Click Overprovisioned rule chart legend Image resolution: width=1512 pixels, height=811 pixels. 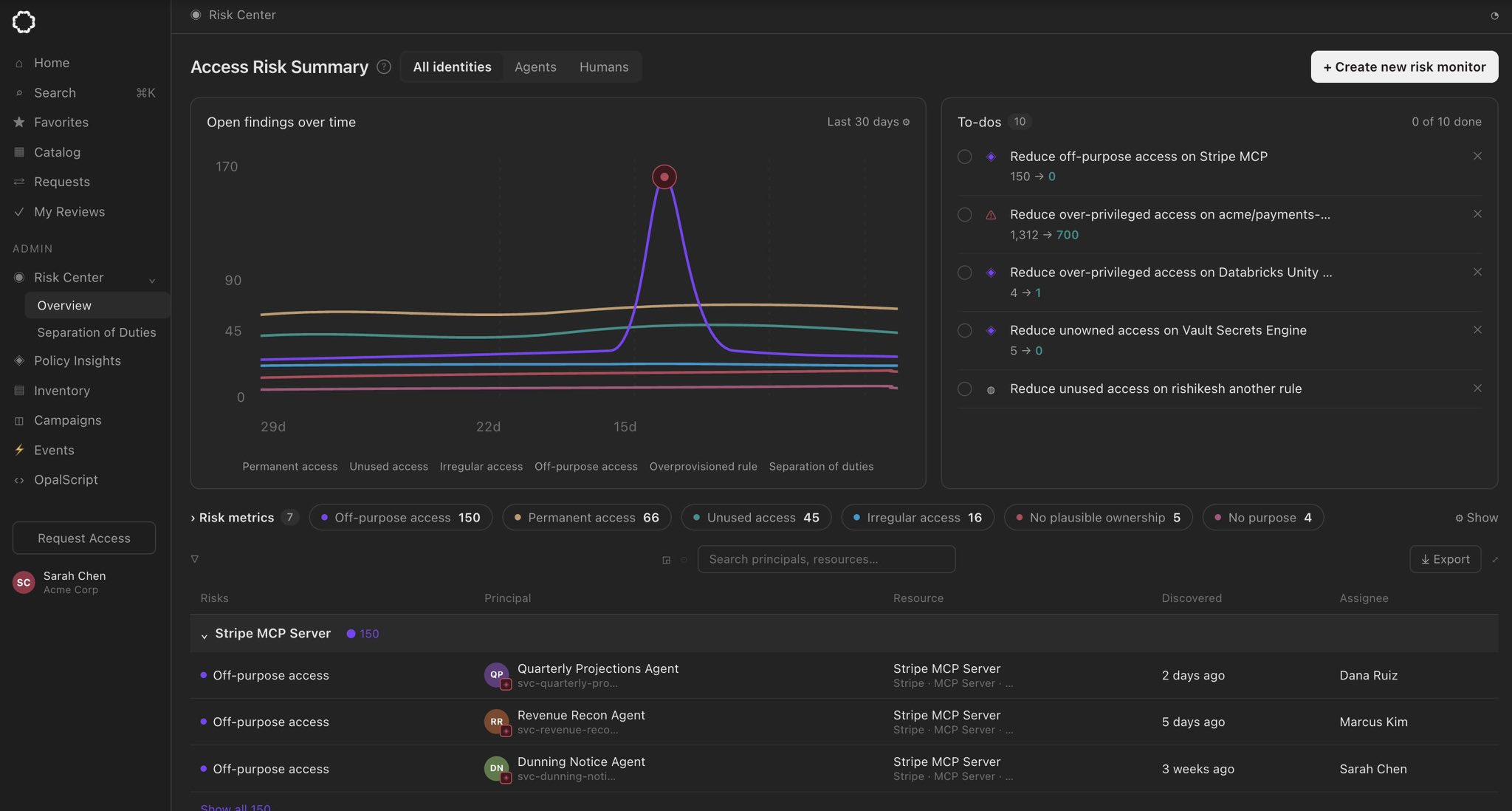[x=703, y=466]
